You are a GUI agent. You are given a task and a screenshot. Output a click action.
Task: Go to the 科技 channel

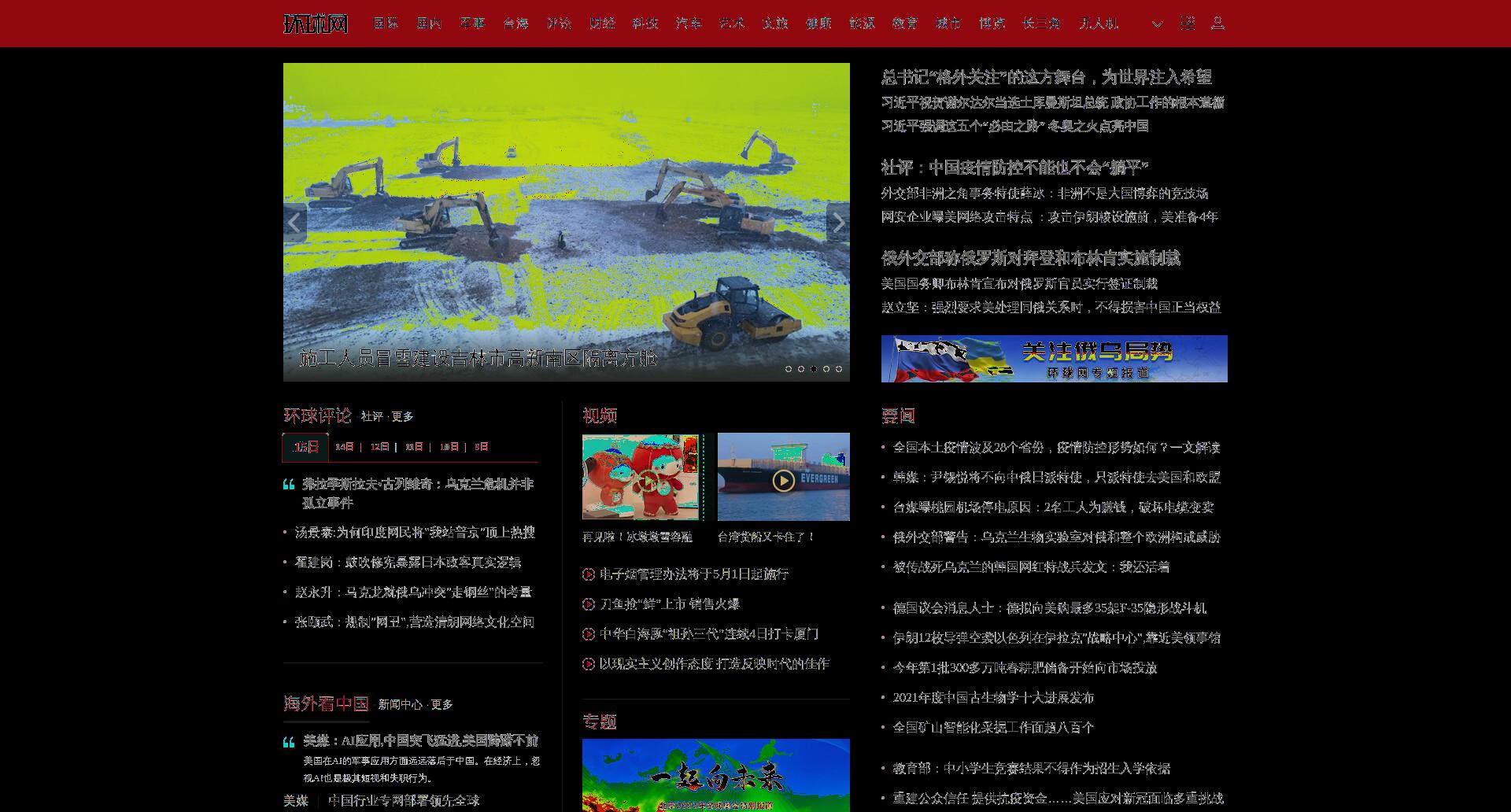[645, 24]
